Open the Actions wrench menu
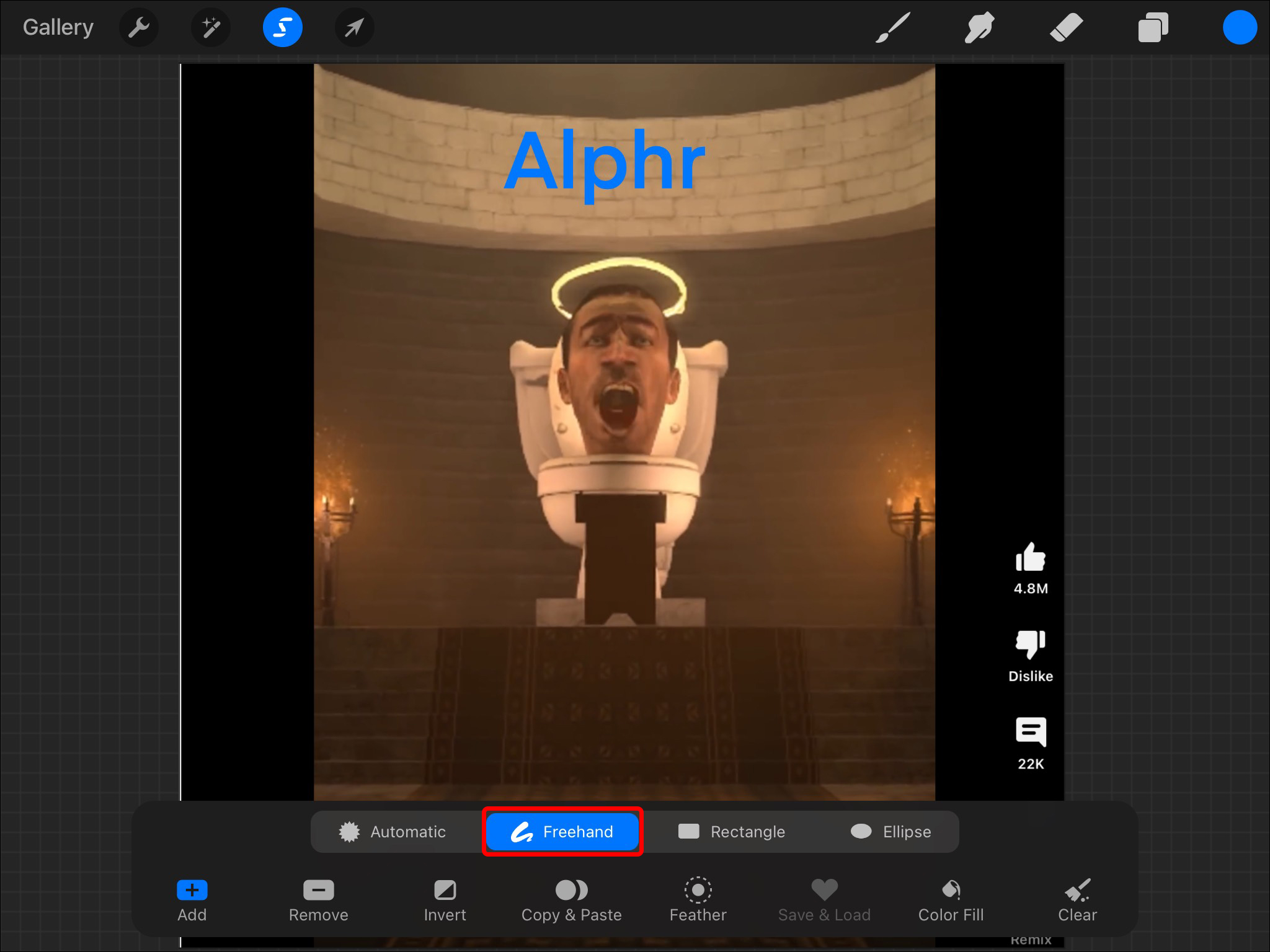This screenshot has height=952, width=1270. coord(138,27)
